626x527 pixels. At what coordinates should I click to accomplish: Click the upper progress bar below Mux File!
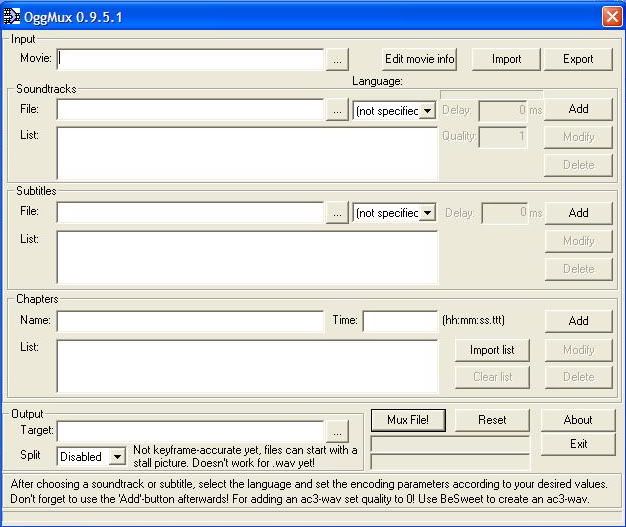point(450,444)
